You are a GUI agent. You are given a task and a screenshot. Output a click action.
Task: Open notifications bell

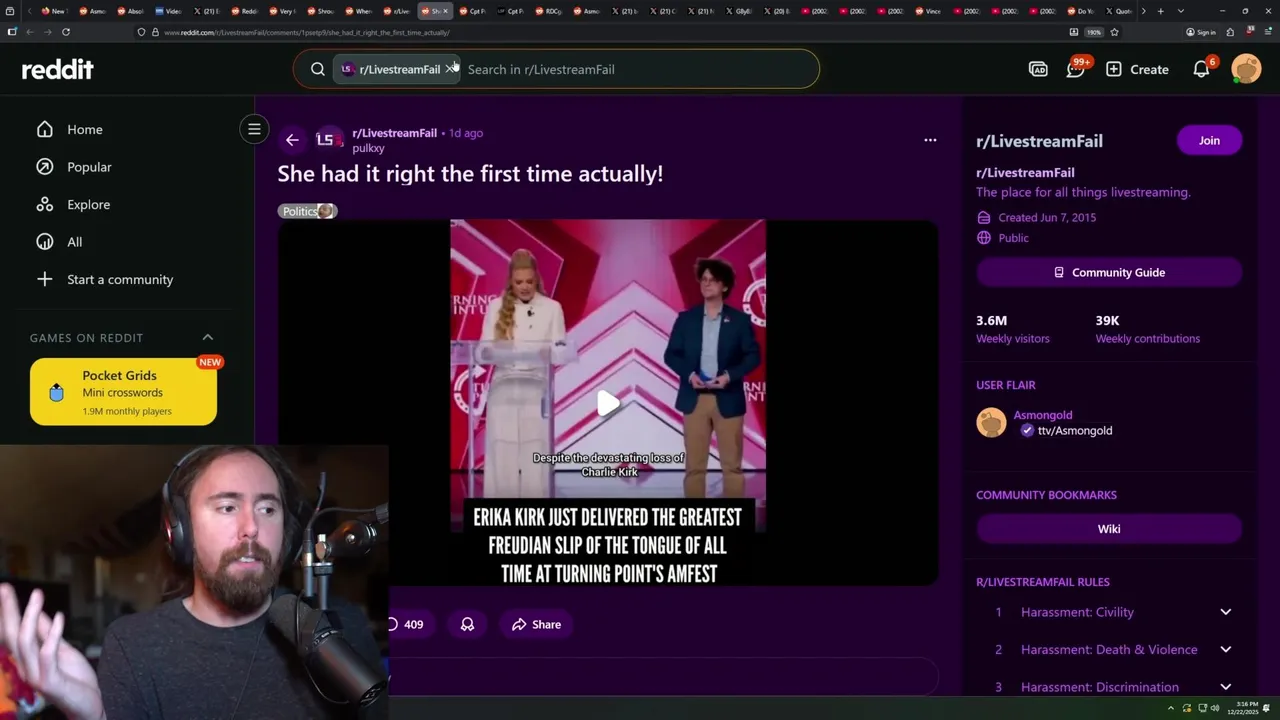(1202, 69)
